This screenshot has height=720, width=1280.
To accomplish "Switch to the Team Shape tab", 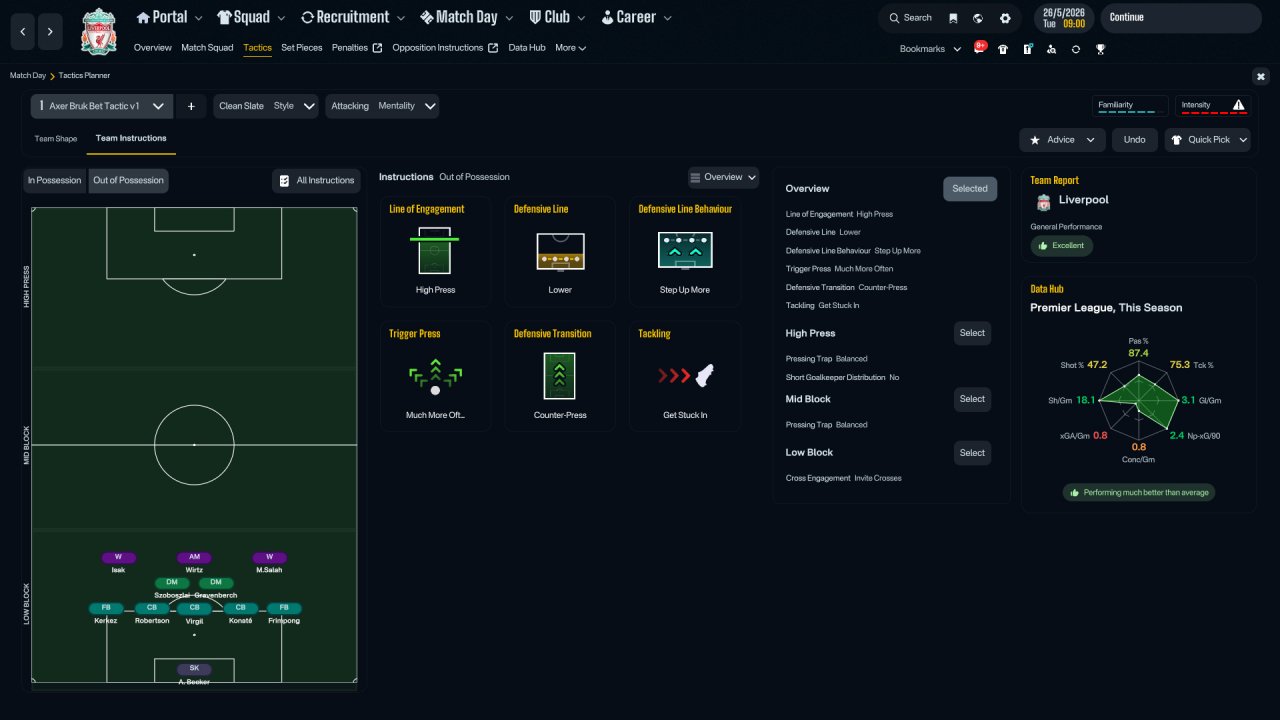I will pos(56,139).
